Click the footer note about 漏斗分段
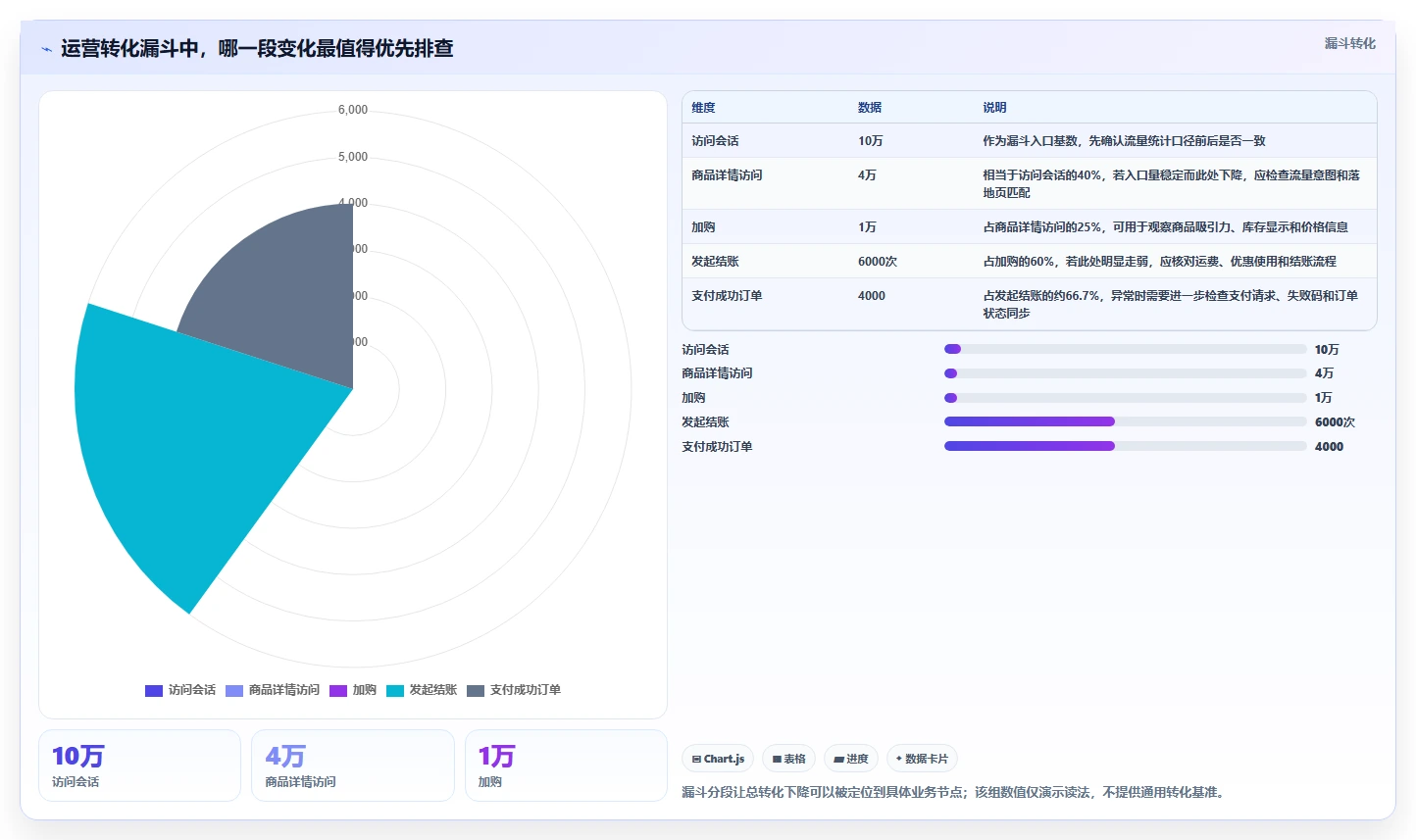 [953, 792]
